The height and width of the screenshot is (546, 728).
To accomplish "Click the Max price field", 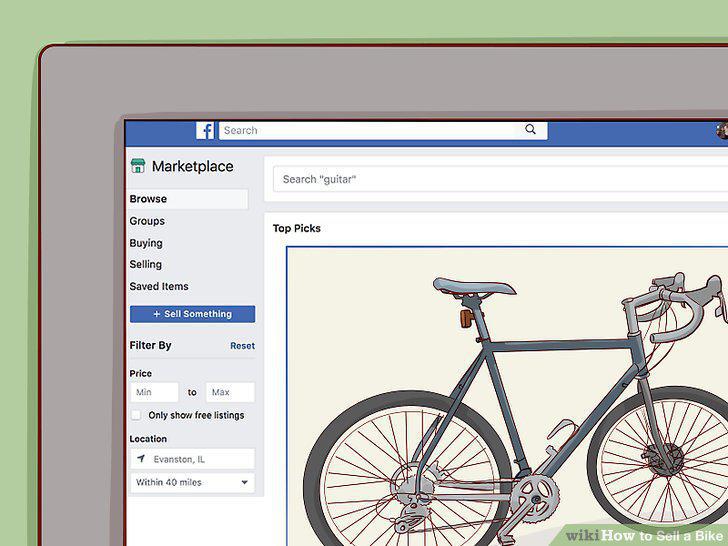I will coord(230,392).
